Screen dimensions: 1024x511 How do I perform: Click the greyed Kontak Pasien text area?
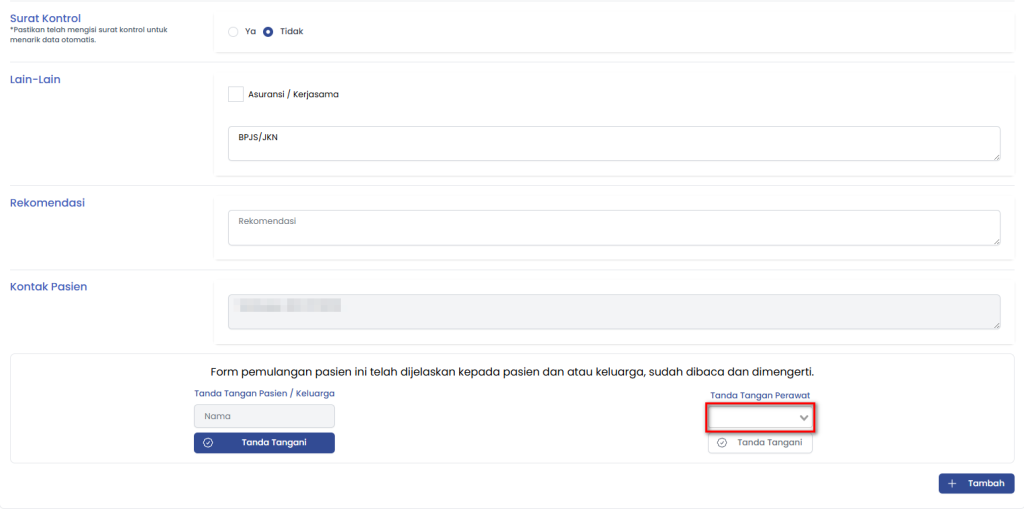click(x=613, y=311)
